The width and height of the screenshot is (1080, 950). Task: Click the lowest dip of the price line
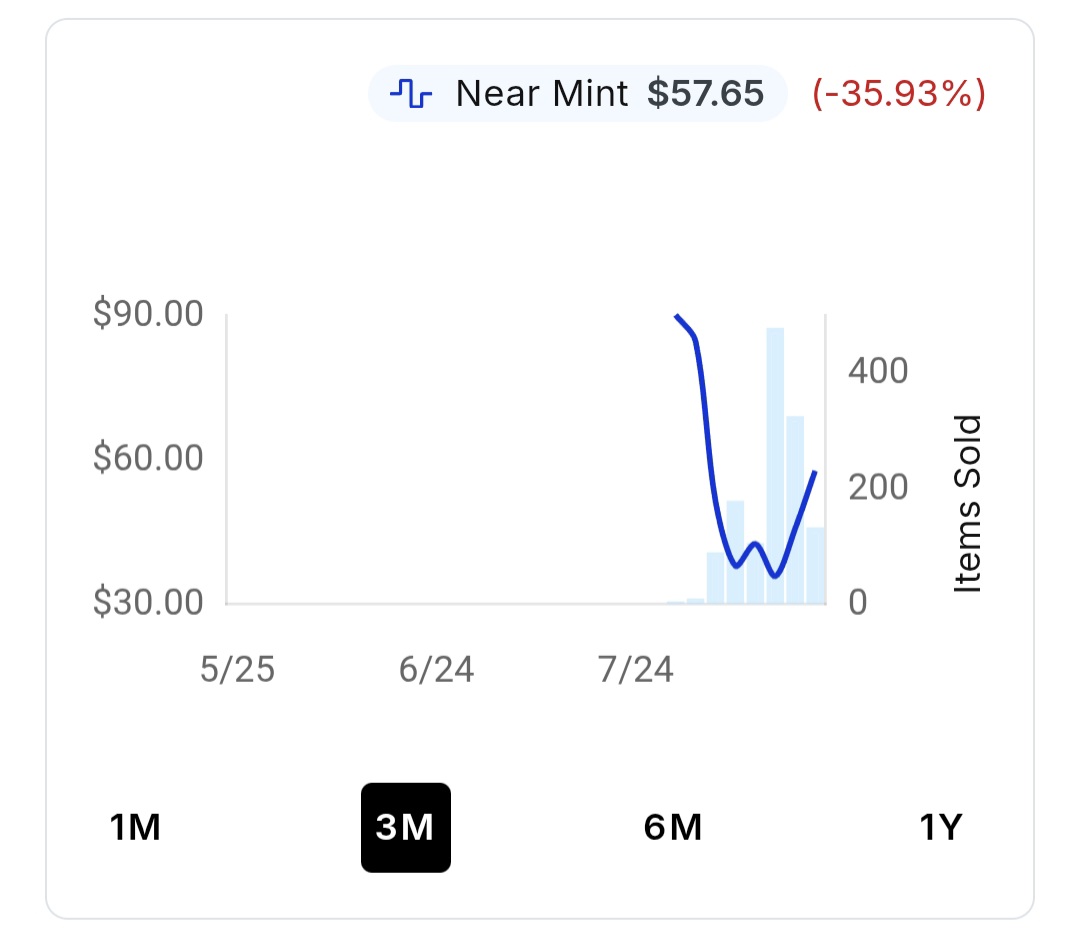pyautogui.click(x=776, y=576)
